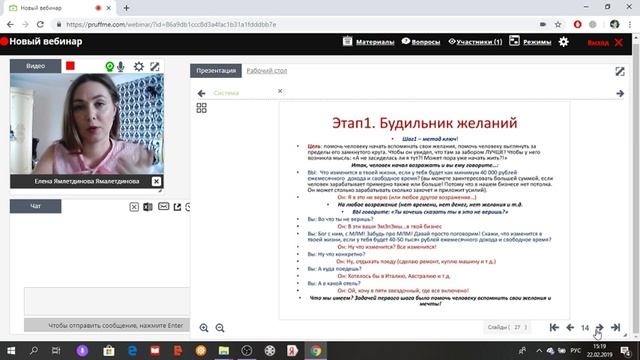
Task: Open the Windows Start menu
Action: pos(11,351)
